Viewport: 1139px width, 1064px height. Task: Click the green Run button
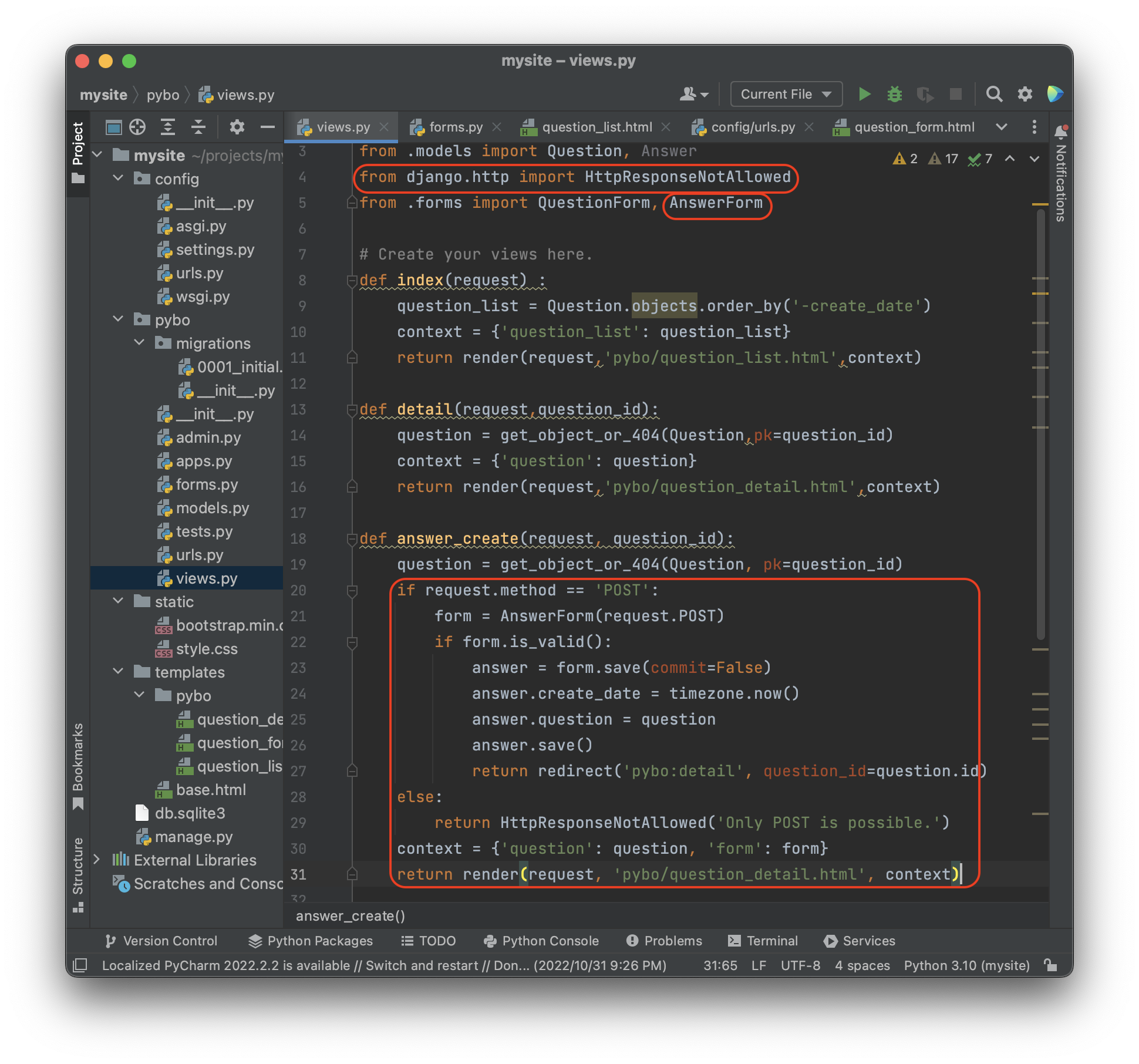pos(864,94)
